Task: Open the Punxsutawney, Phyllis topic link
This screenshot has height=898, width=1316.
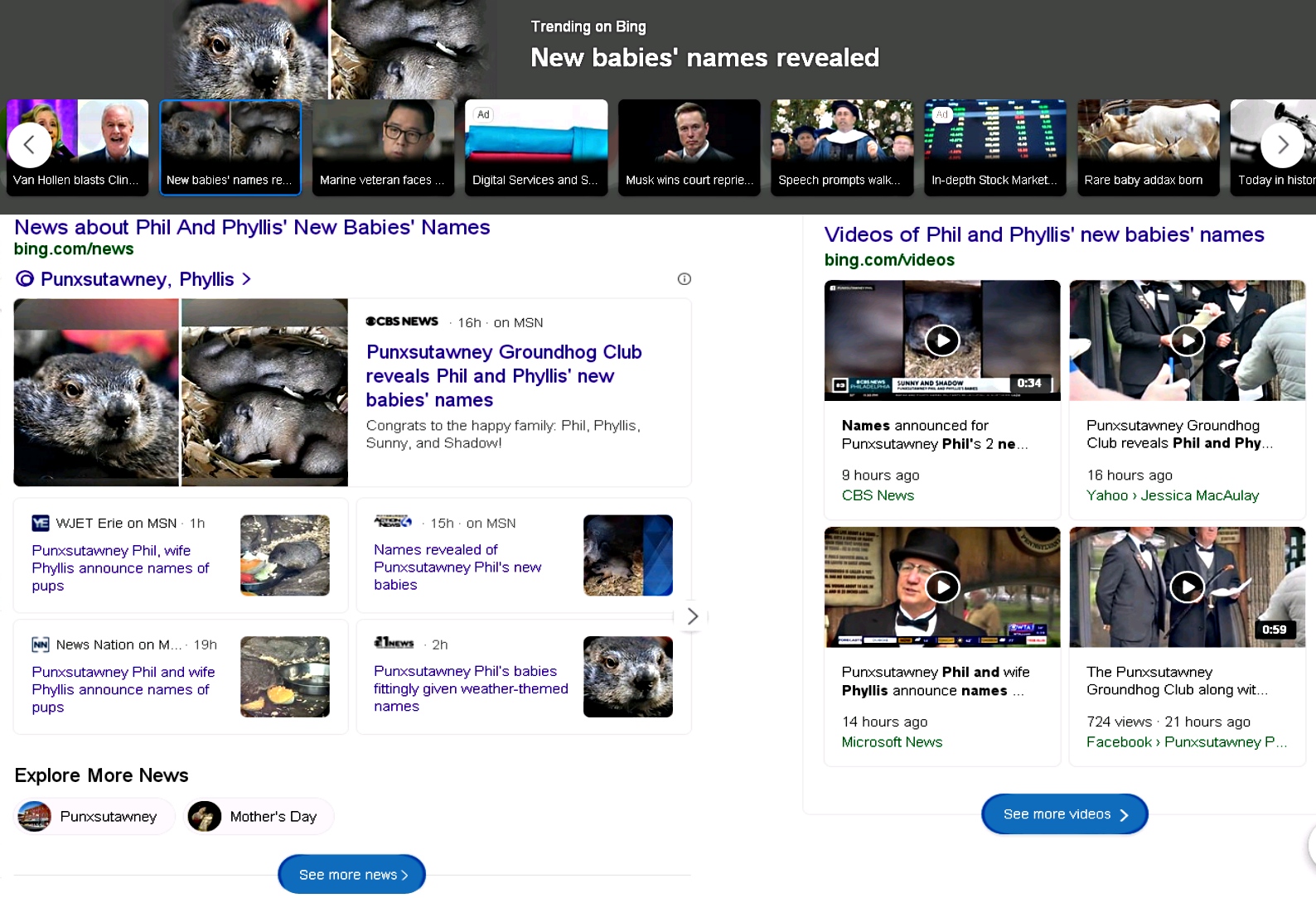Action: pos(137,279)
